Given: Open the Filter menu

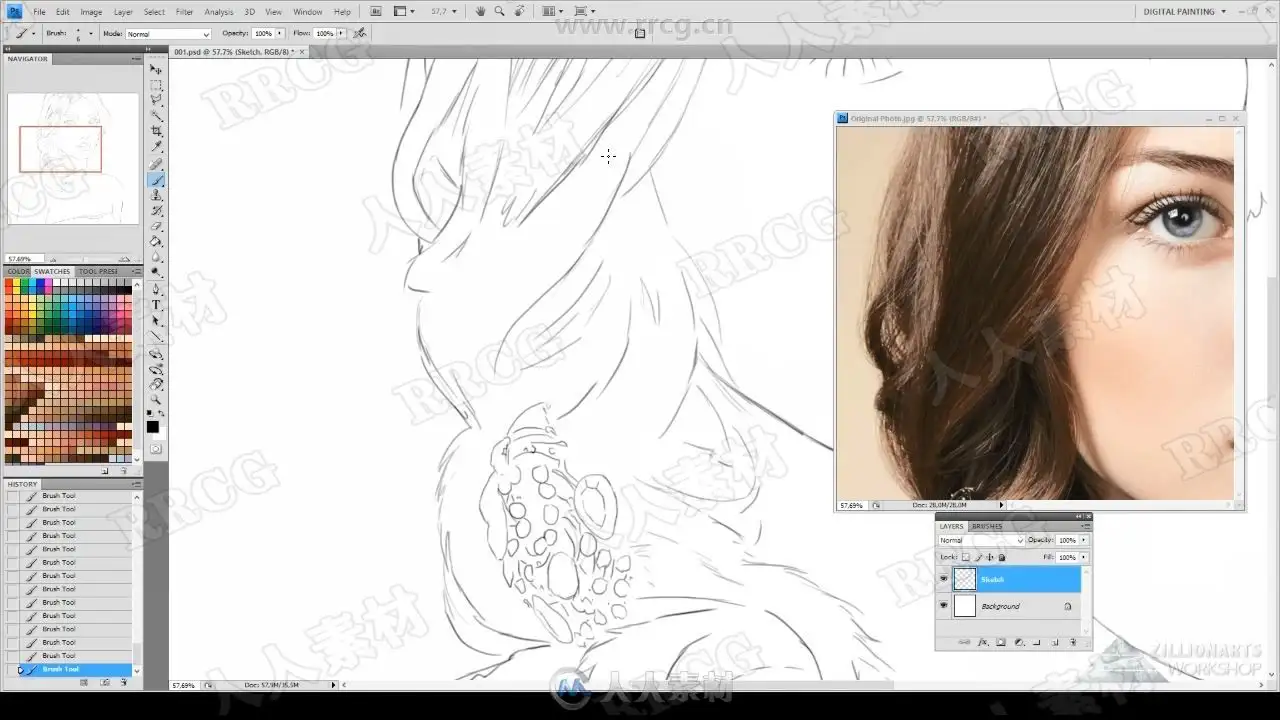Looking at the screenshot, I should [184, 12].
